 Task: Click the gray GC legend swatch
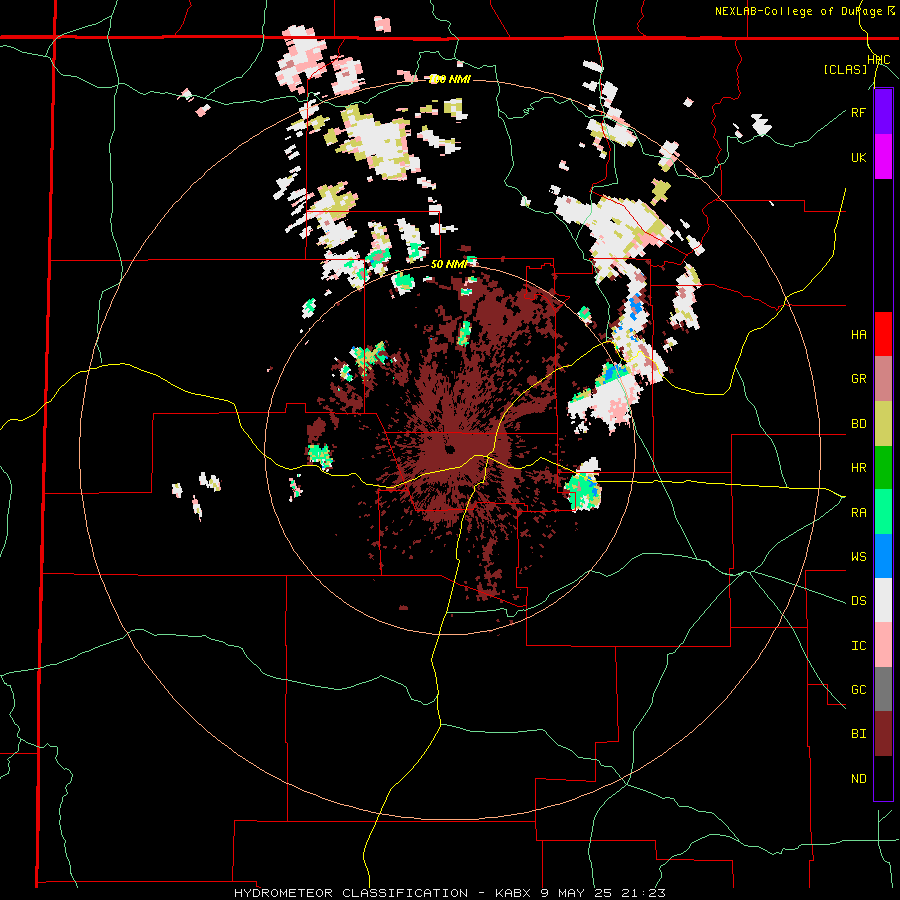(x=883, y=689)
